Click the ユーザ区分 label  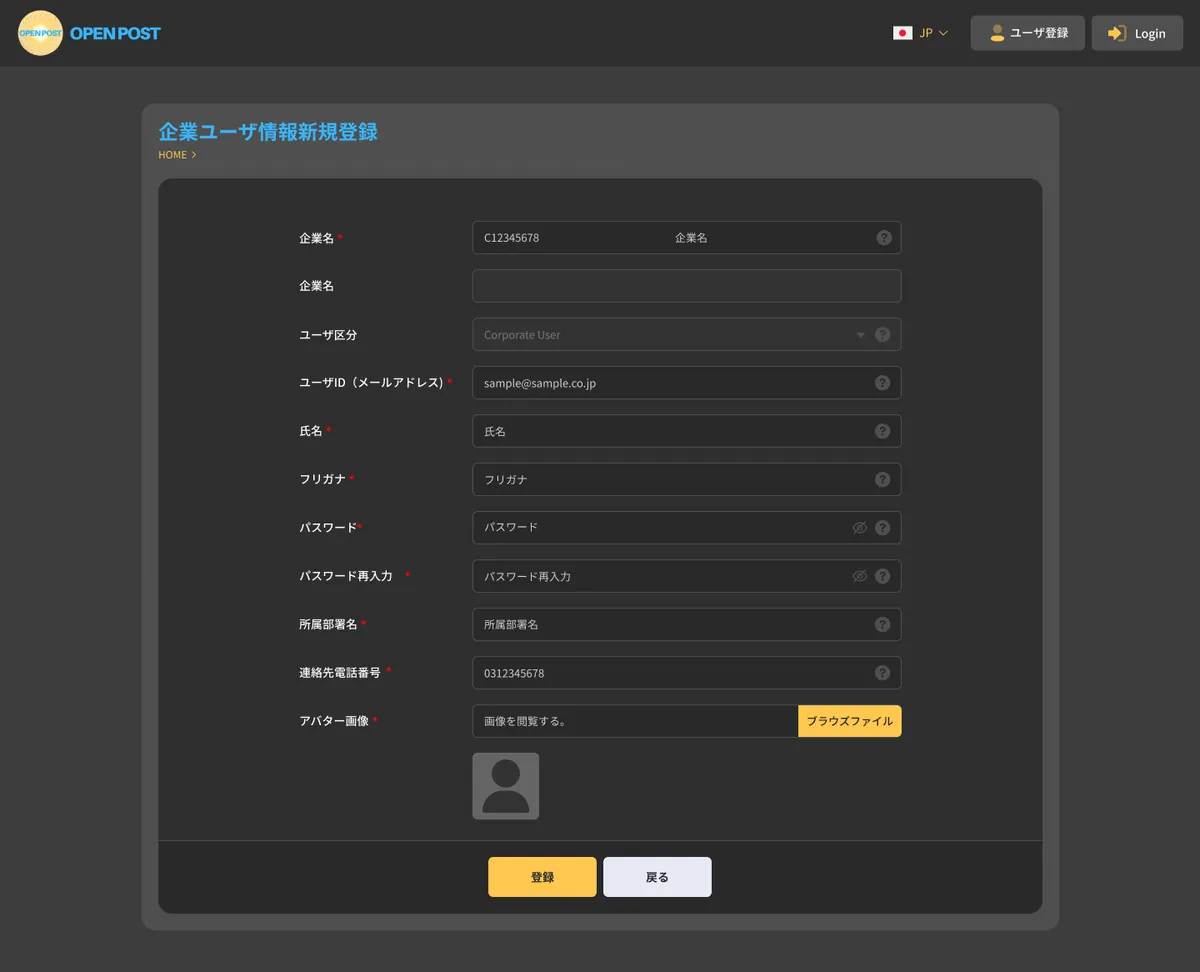click(x=328, y=335)
